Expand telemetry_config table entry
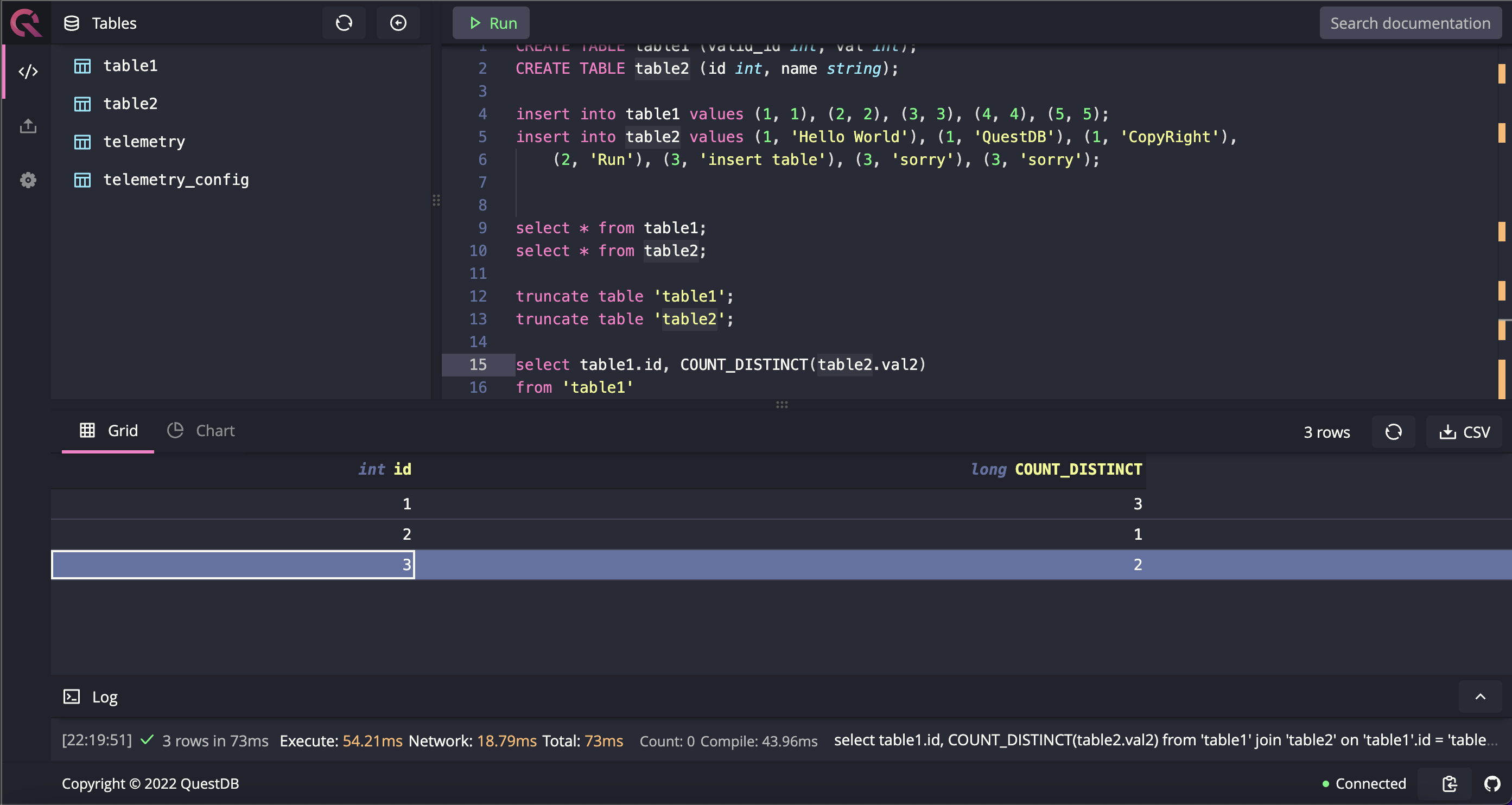1512x805 pixels. (175, 180)
